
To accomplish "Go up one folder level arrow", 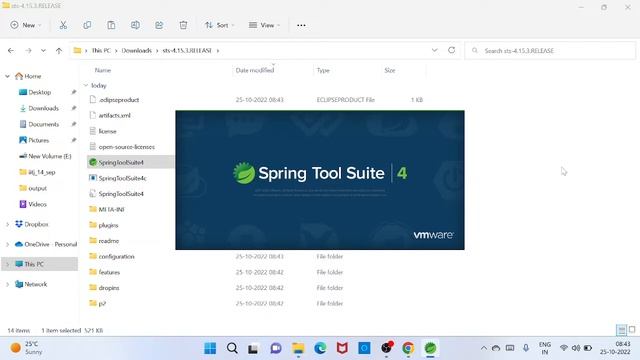I will tap(59, 51).
